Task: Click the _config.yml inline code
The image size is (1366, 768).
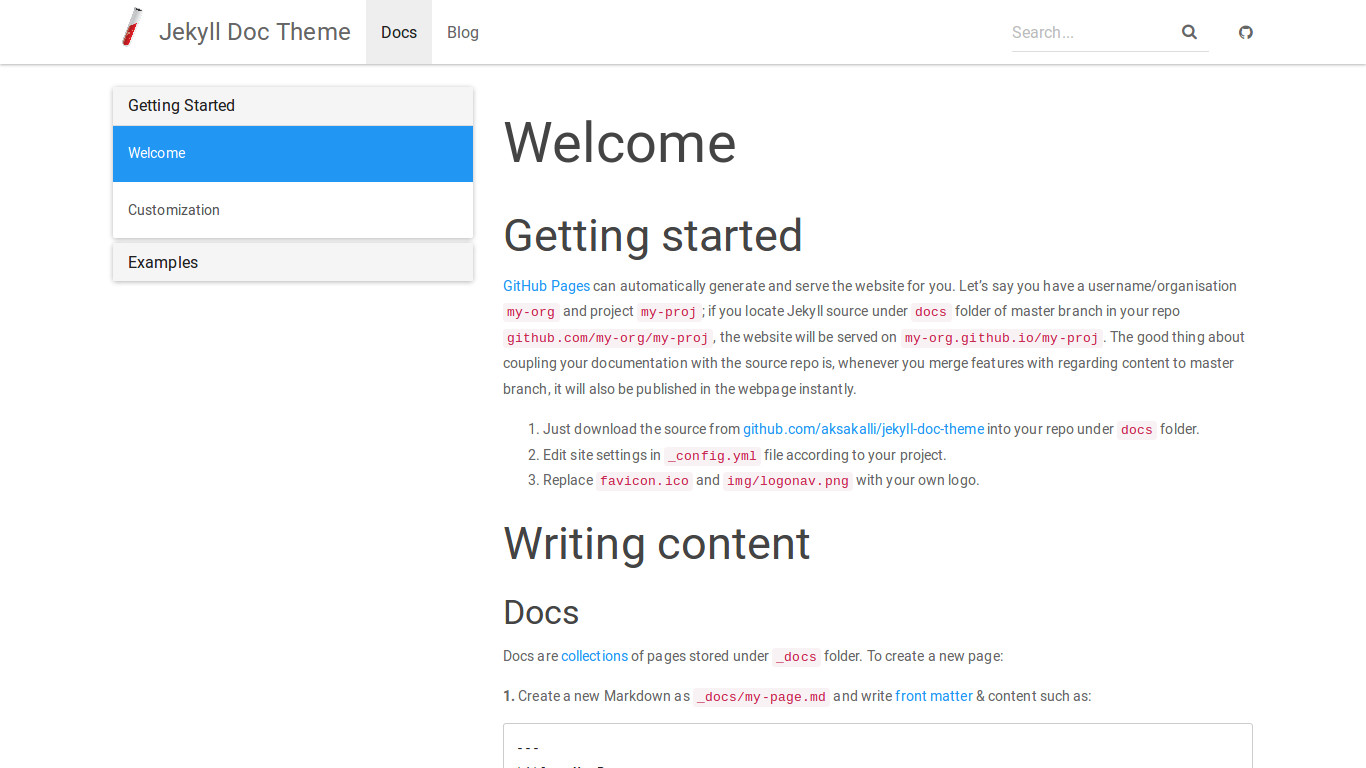Action: click(712, 456)
